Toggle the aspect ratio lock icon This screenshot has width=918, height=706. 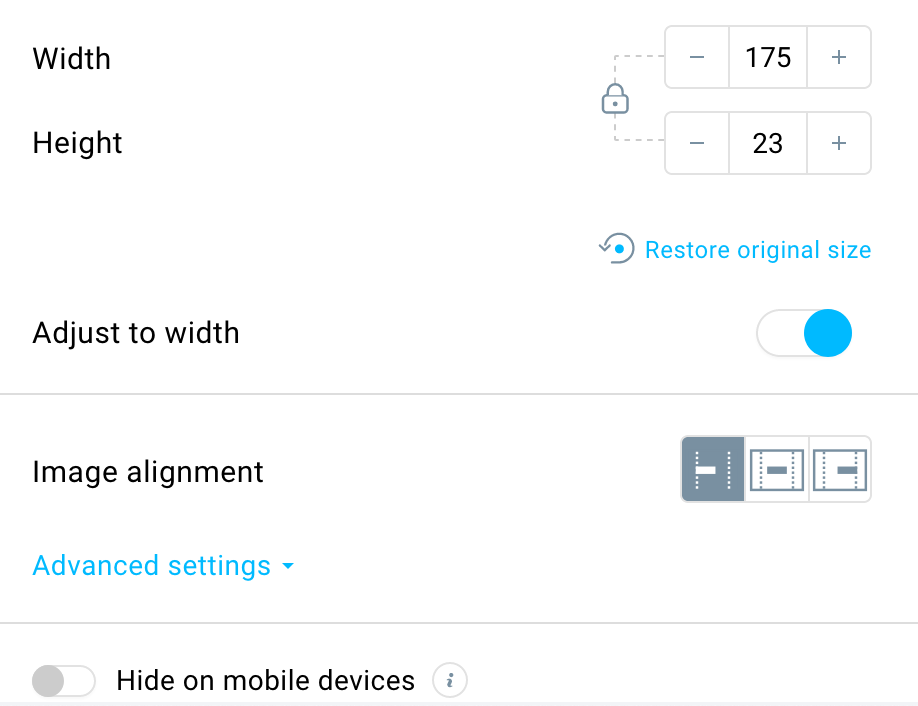coord(615,99)
